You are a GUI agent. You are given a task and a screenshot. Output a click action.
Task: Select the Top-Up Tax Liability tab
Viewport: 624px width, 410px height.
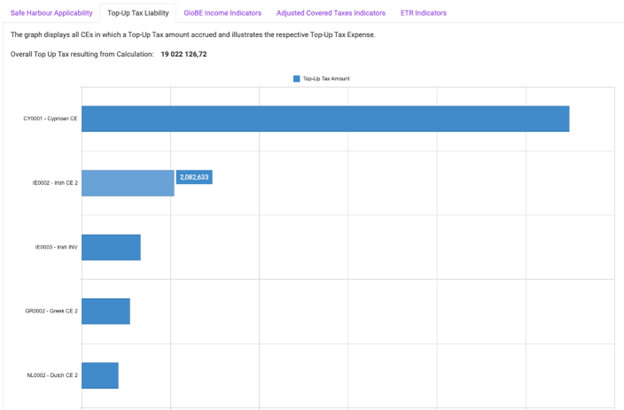(x=138, y=13)
